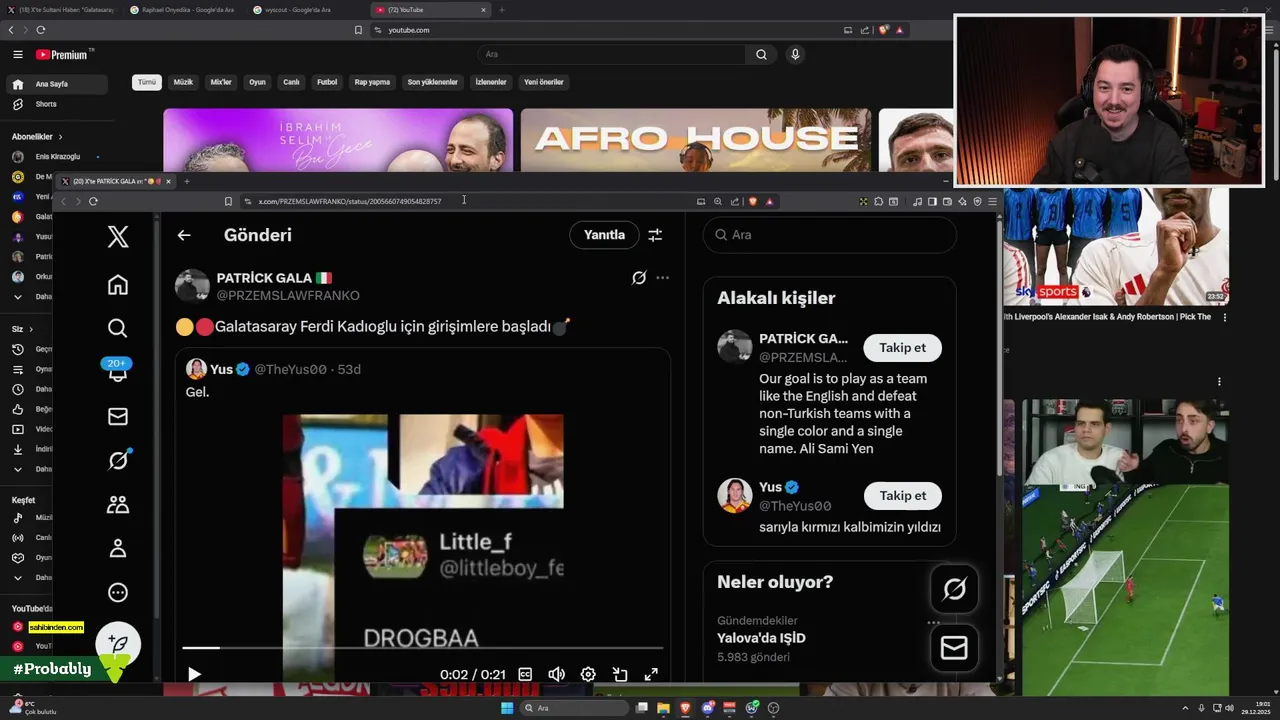Click the Grok icon on Patrick Gala's post
The height and width of the screenshot is (720, 1280).
click(x=639, y=278)
